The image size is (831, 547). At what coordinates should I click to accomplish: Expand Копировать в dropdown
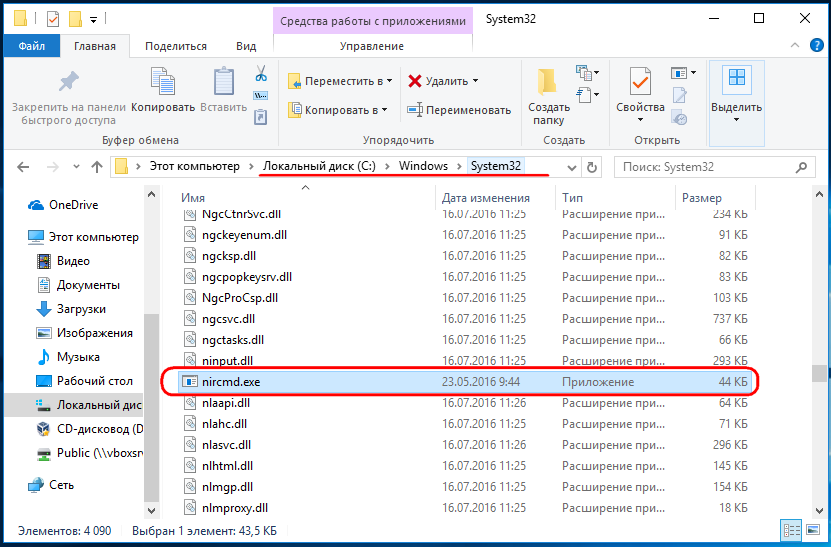[384, 110]
